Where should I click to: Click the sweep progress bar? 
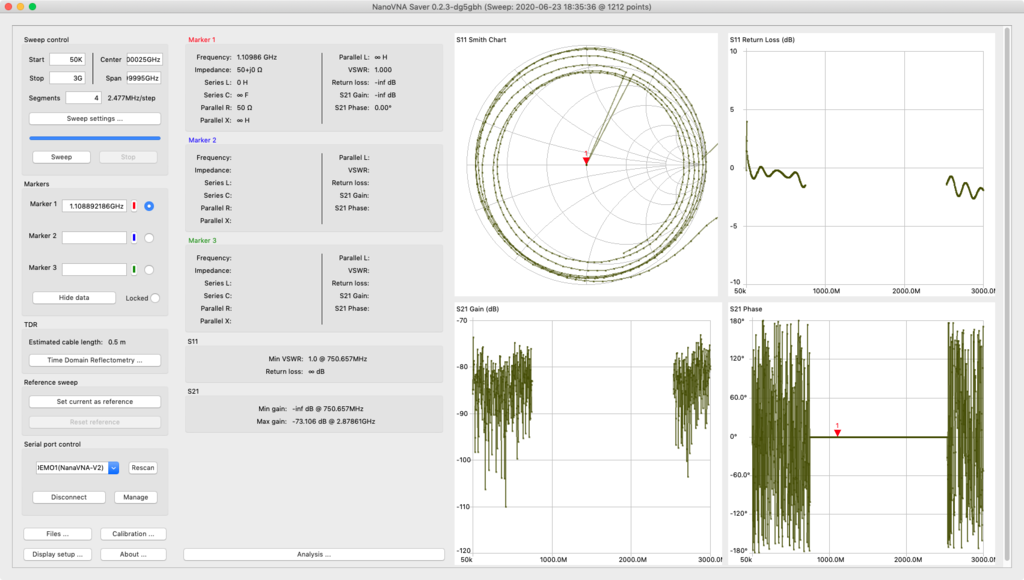coord(95,138)
